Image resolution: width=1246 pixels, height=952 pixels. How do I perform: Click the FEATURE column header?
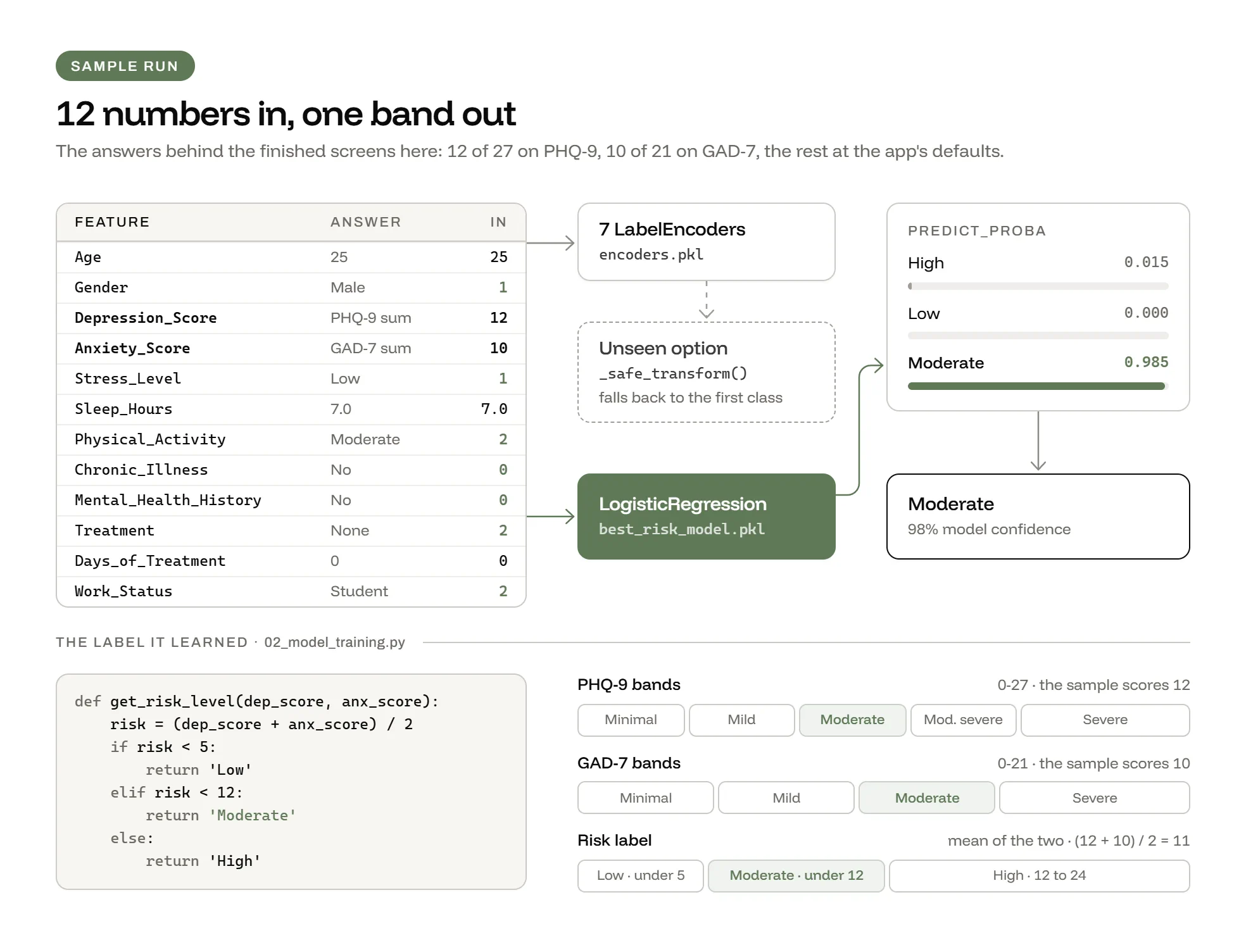[x=112, y=222]
